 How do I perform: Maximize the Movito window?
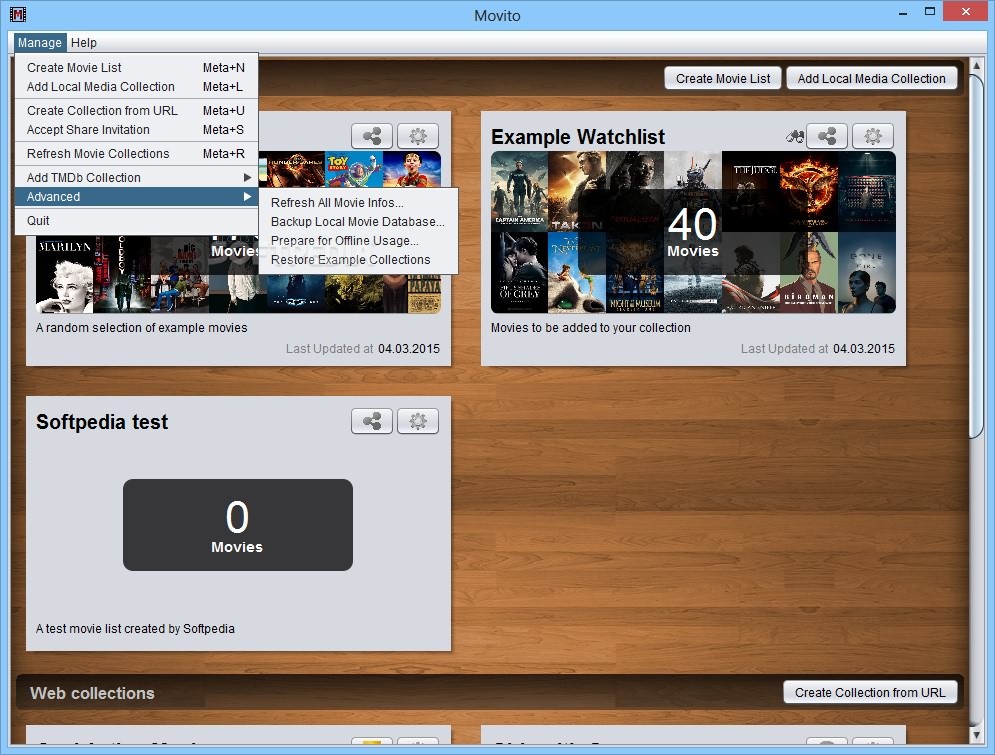click(x=930, y=12)
